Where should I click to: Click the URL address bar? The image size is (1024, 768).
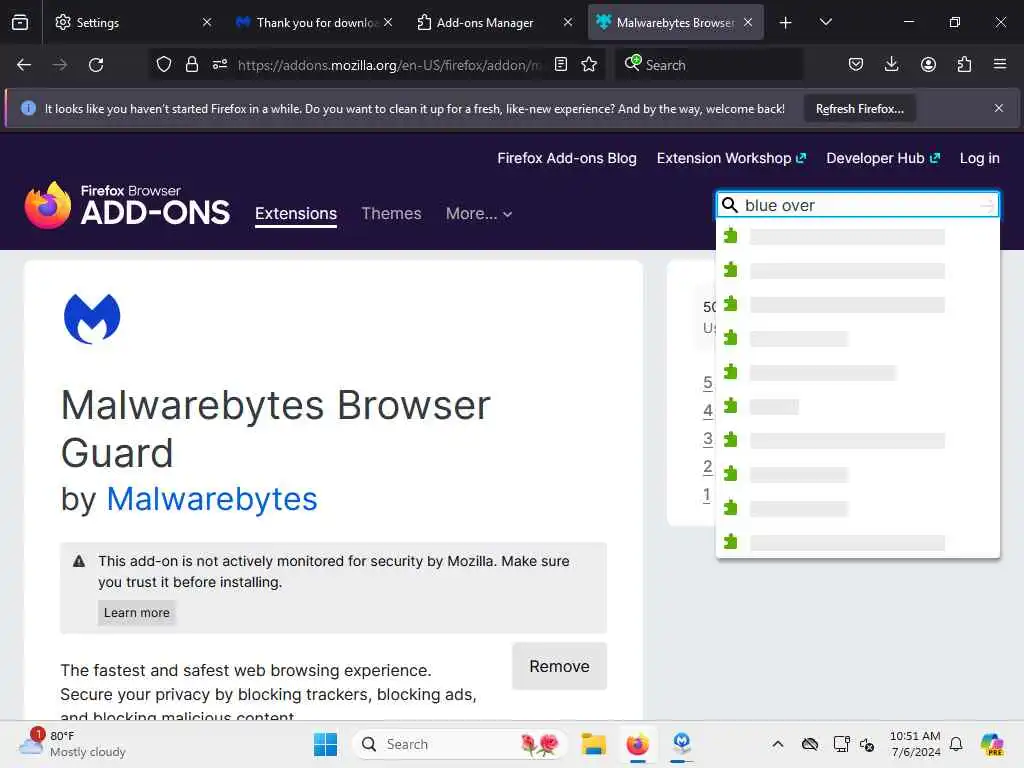389,65
